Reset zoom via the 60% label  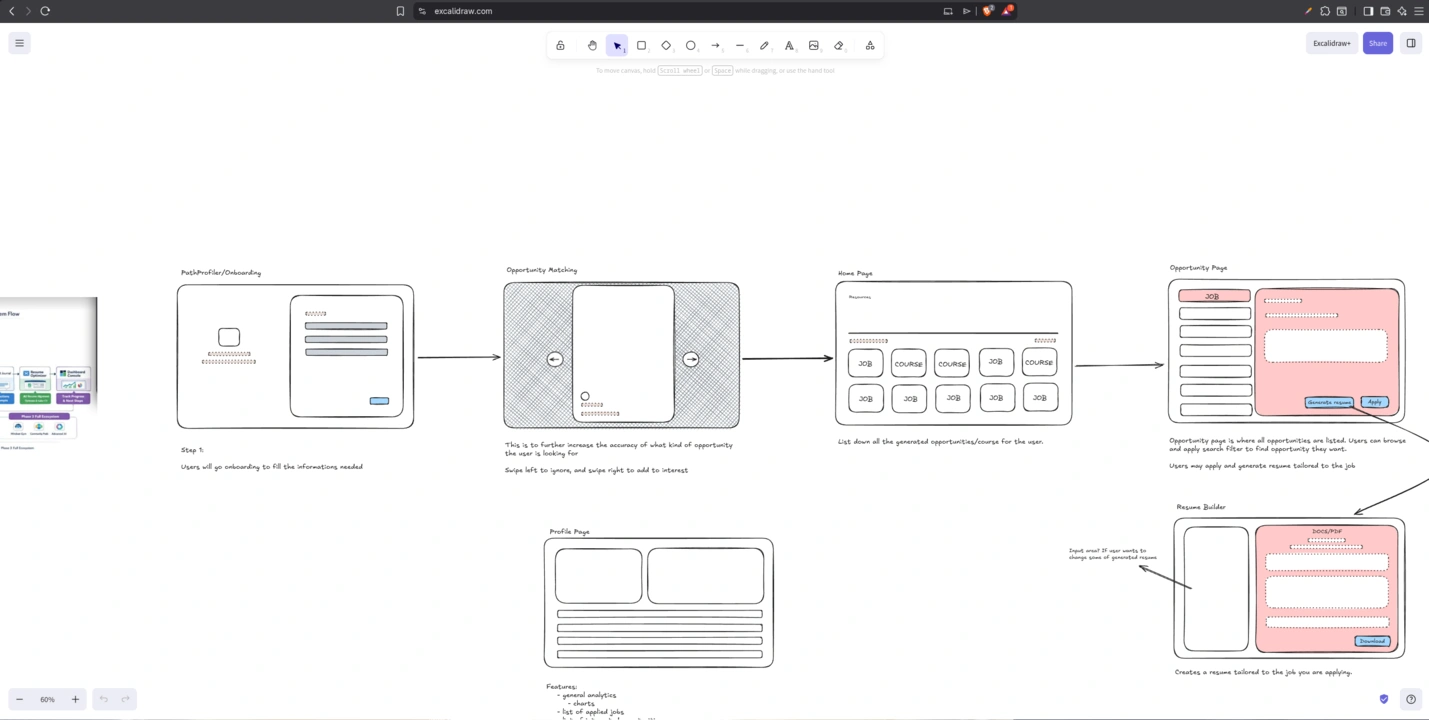coord(47,699)
